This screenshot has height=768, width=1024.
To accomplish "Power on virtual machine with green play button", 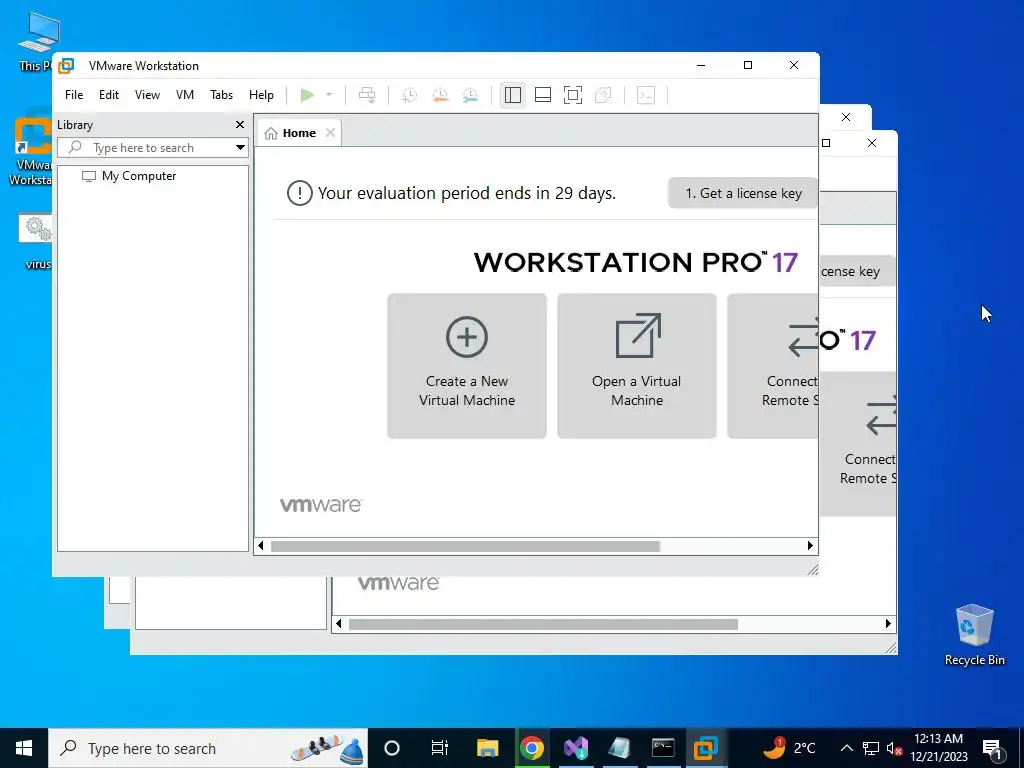I will [307, 95].
